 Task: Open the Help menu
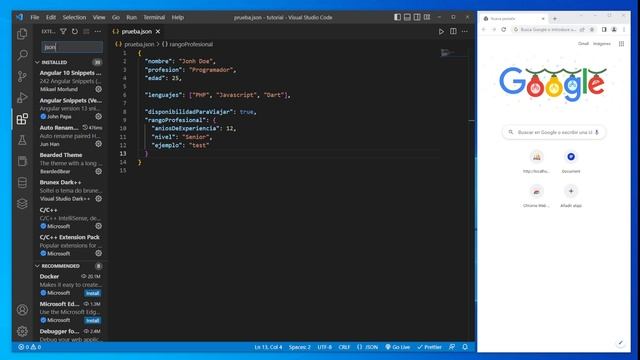click(x=178, y=17)
